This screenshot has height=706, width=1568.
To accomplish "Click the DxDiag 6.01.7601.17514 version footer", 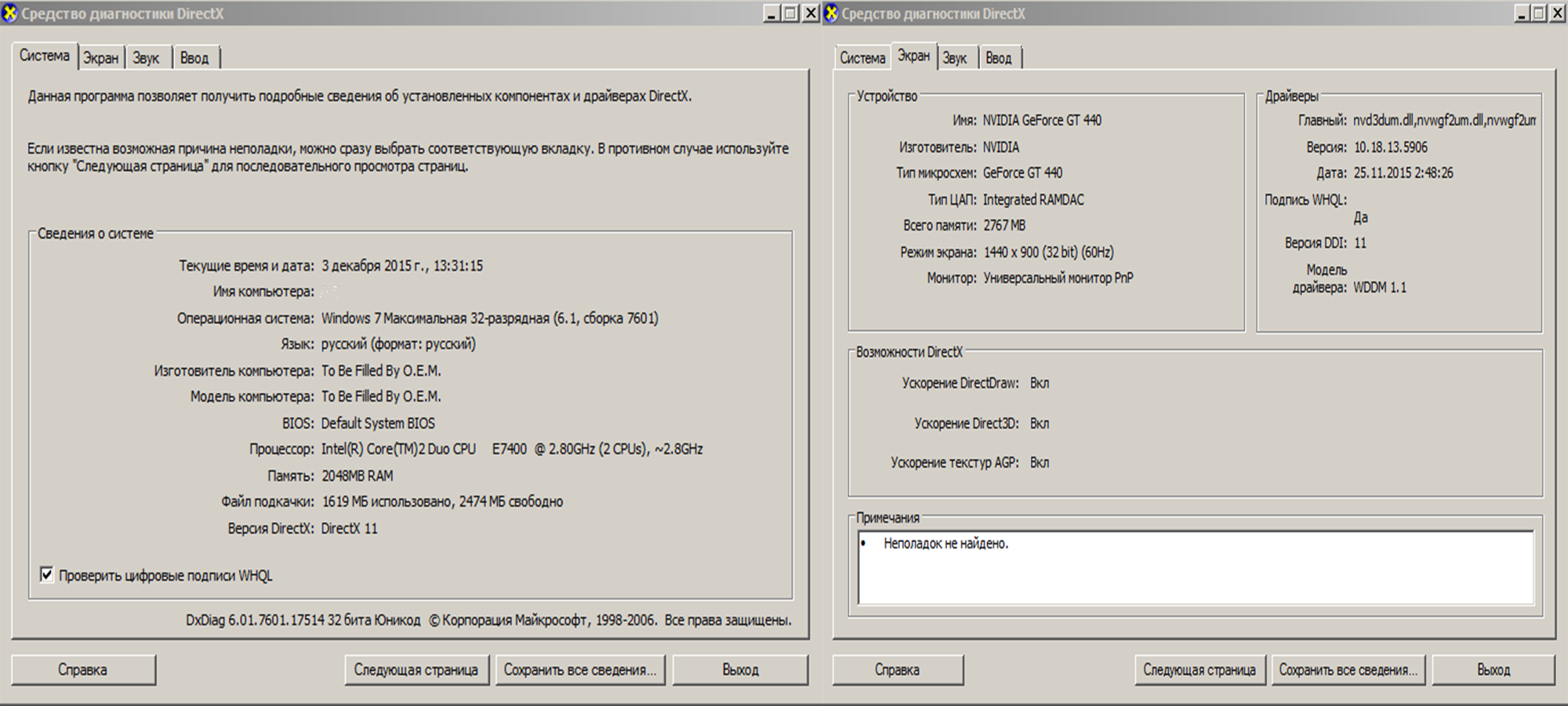I will (488, 620).
